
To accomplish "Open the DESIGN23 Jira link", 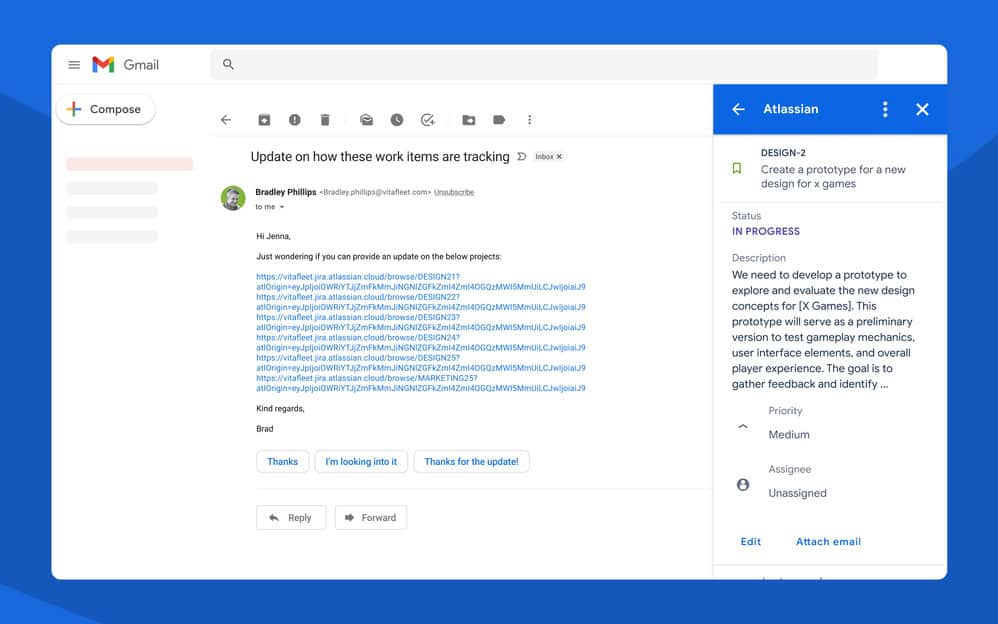I will pos(421,322).
